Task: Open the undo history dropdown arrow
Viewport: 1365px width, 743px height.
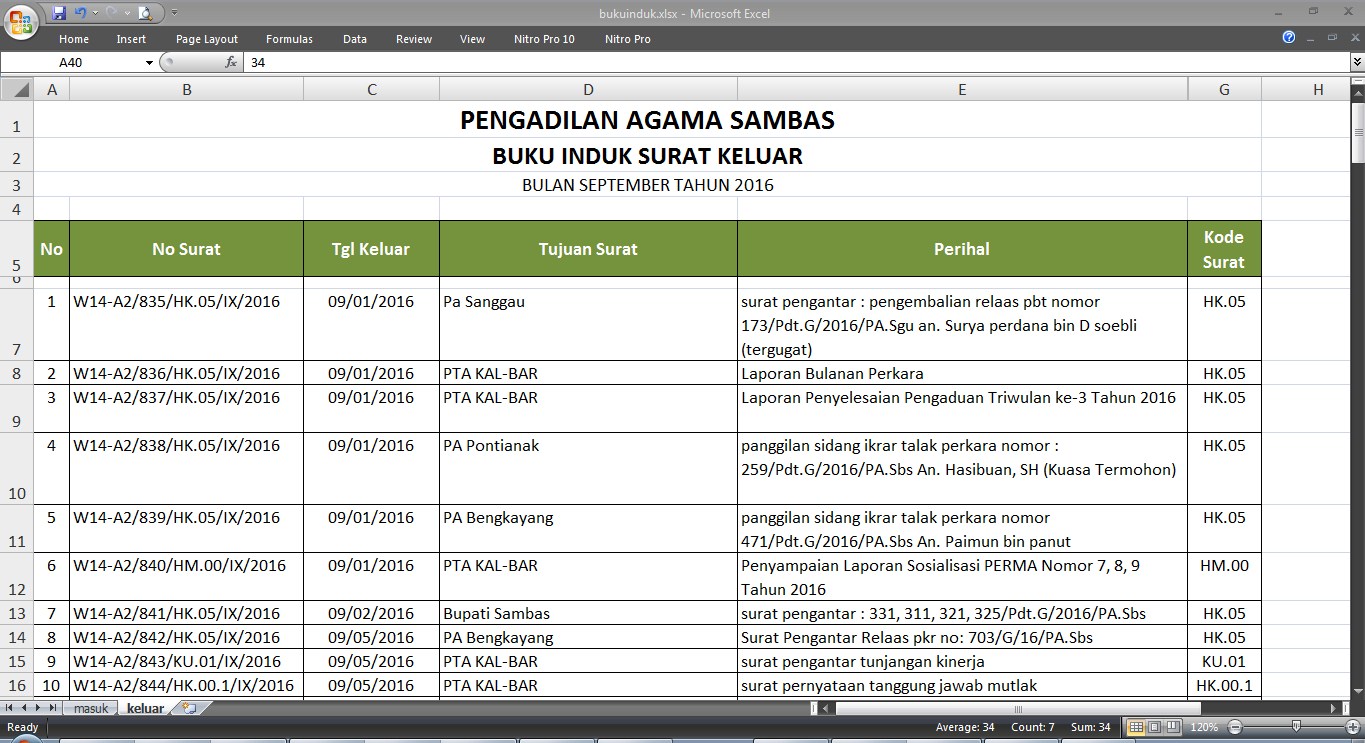Action: (94, 14)
